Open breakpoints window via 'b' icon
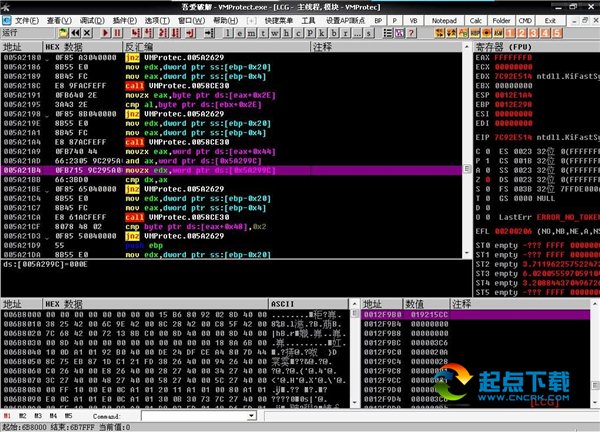The width and height of the screenshot is (600, 432). pos(334,33)
